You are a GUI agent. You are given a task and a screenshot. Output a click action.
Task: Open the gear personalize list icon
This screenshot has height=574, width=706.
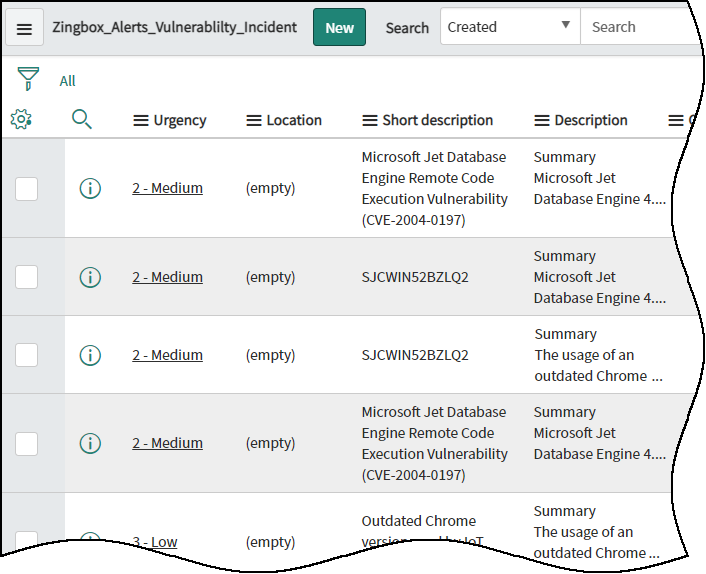coord(21,120)
